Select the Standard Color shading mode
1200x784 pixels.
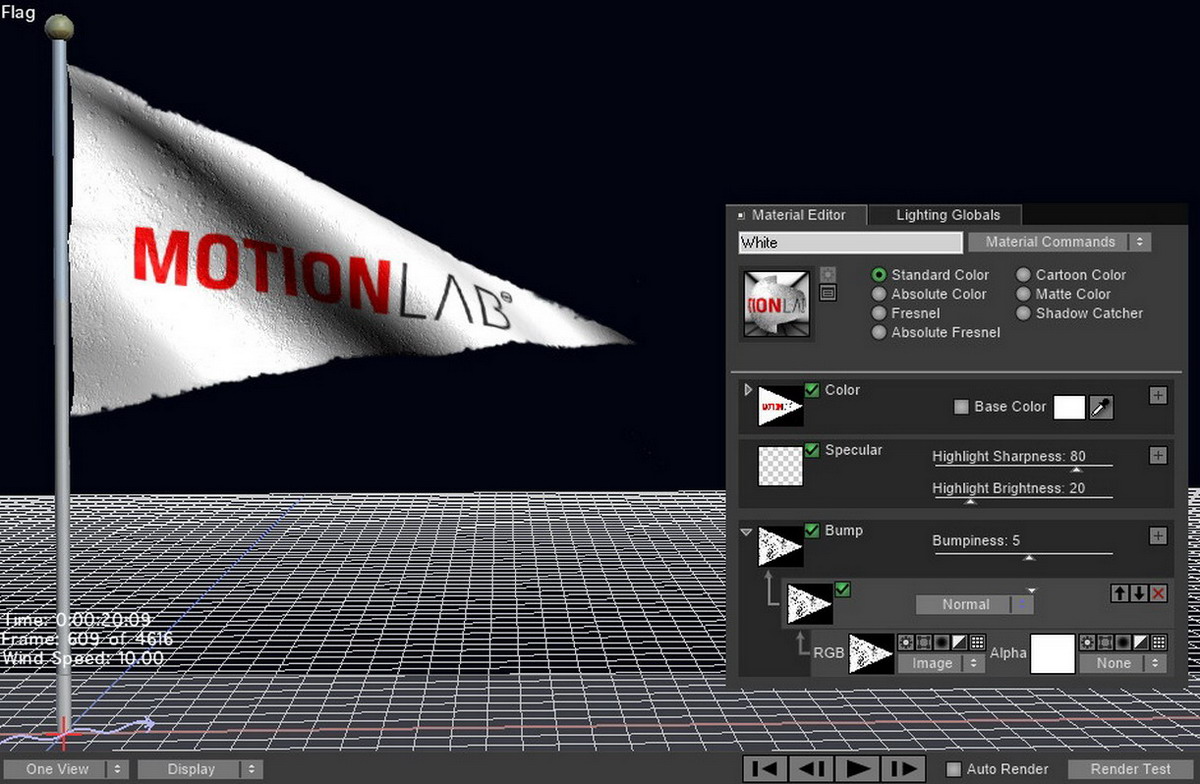tap(879, 275)
